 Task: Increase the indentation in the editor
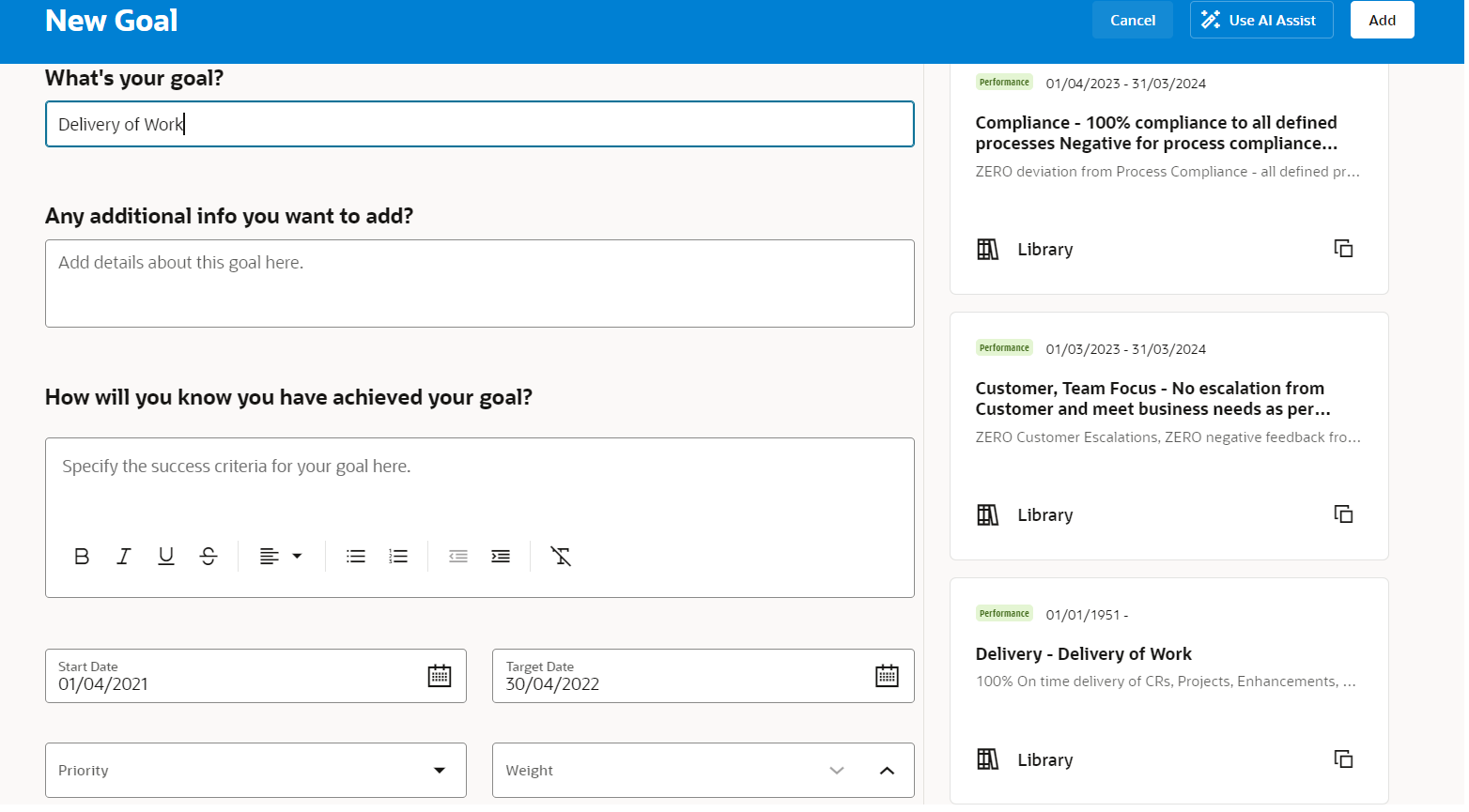point(501,556)
